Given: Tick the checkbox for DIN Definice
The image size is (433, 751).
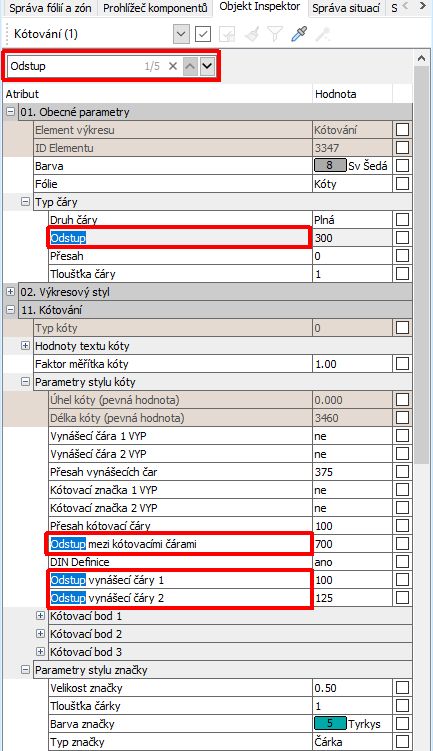Looking at the screenshot, I should [402, 561].
